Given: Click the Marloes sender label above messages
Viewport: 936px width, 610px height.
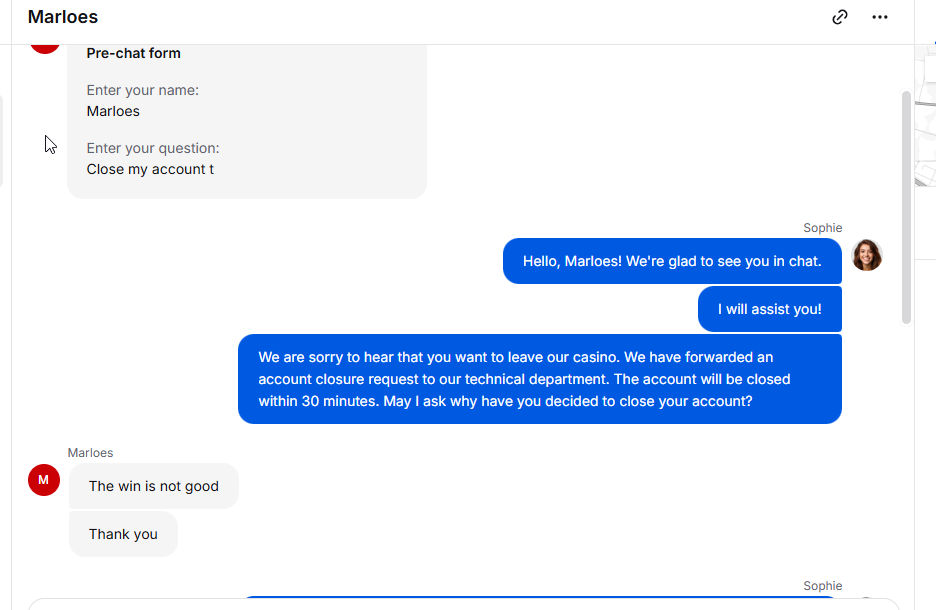Looking at the screenshot, I should pyautogui.click(x=91, y=453).
